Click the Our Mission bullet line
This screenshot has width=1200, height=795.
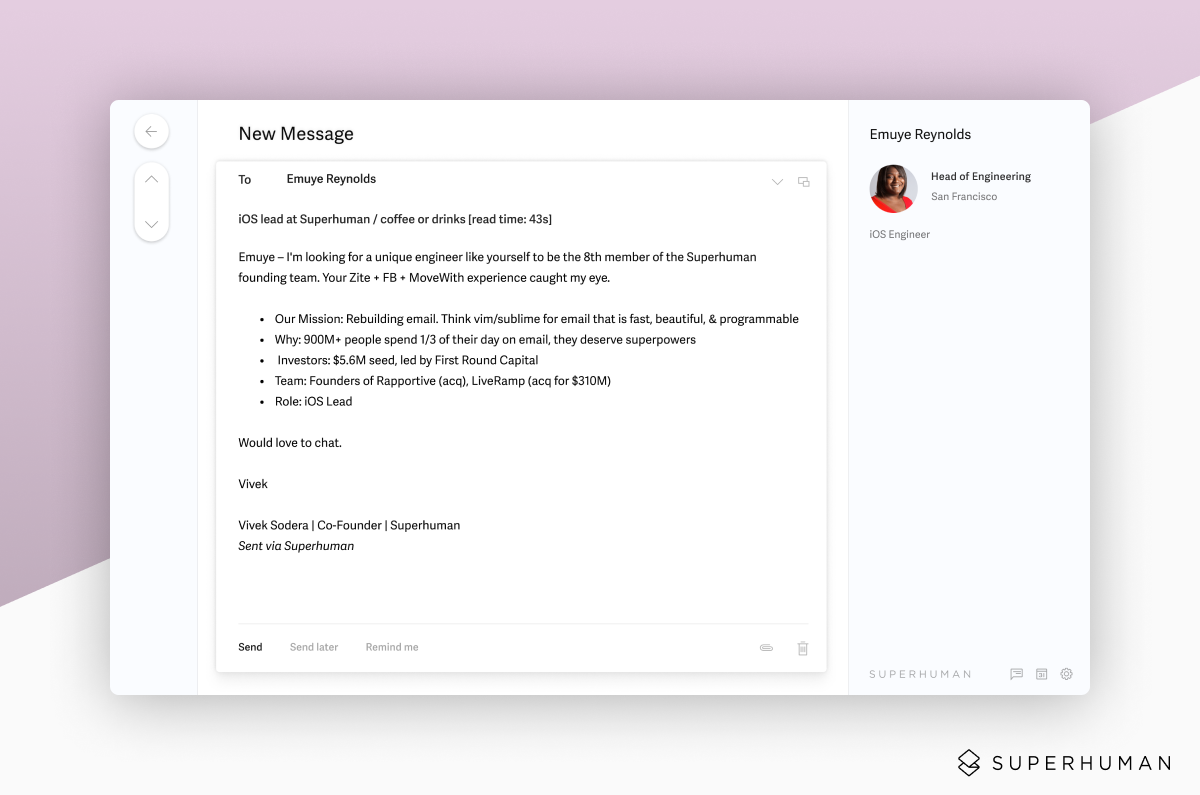click(537, 319)
